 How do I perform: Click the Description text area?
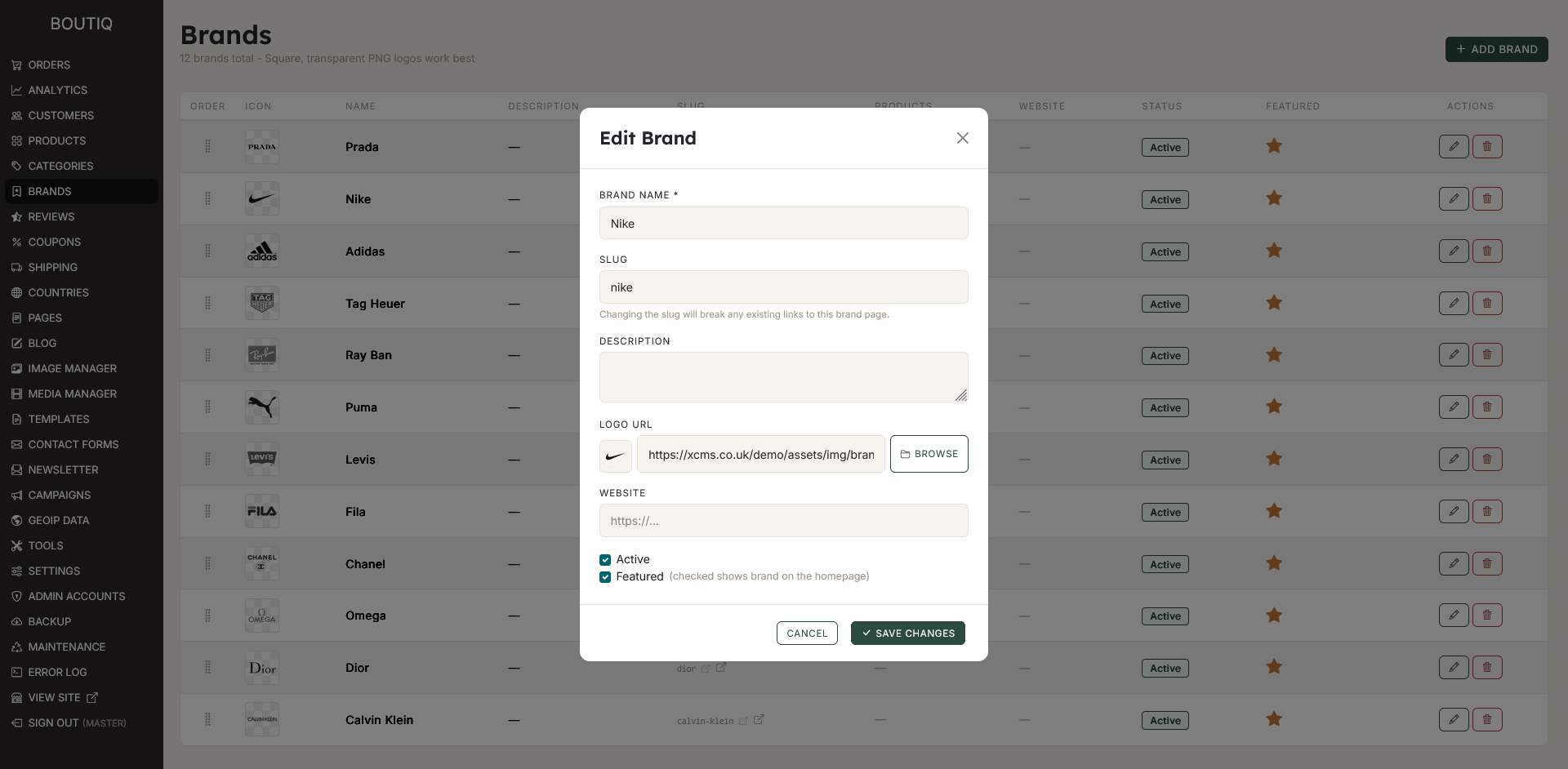[x=784, y=377]
